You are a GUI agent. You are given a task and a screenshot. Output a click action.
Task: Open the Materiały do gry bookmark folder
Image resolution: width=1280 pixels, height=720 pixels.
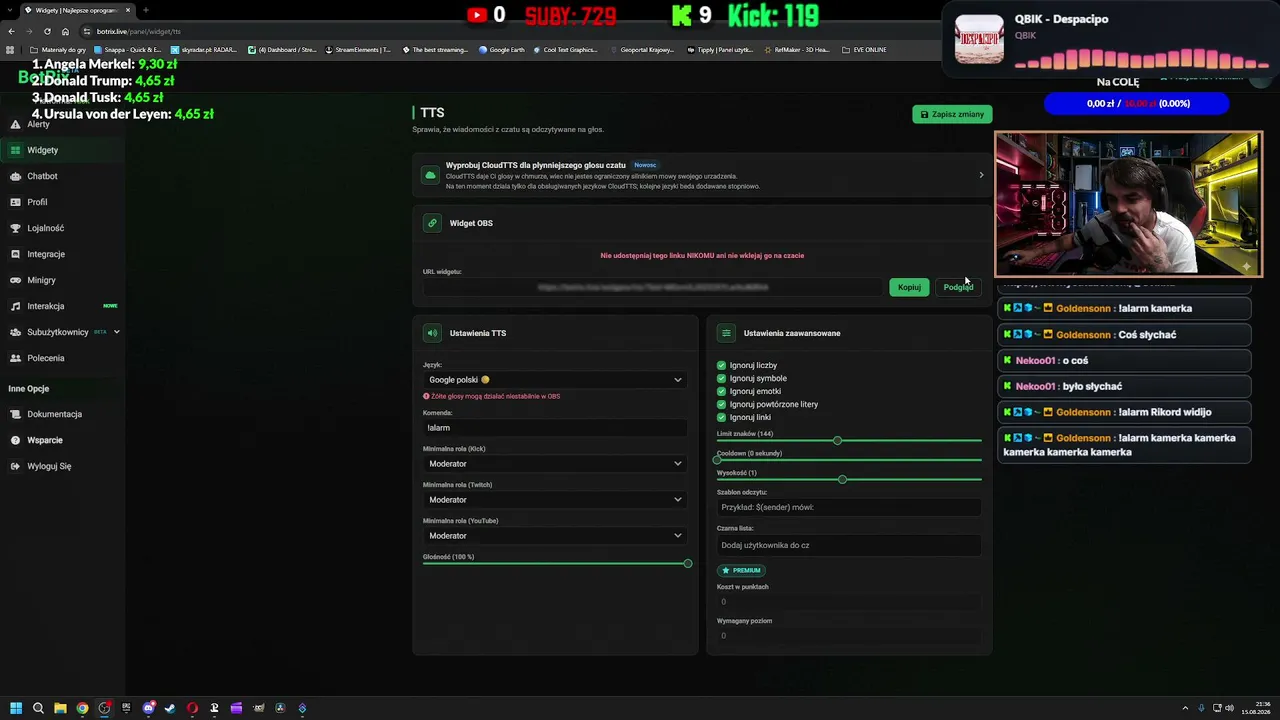pyautogui.click(x=58, y=50)
